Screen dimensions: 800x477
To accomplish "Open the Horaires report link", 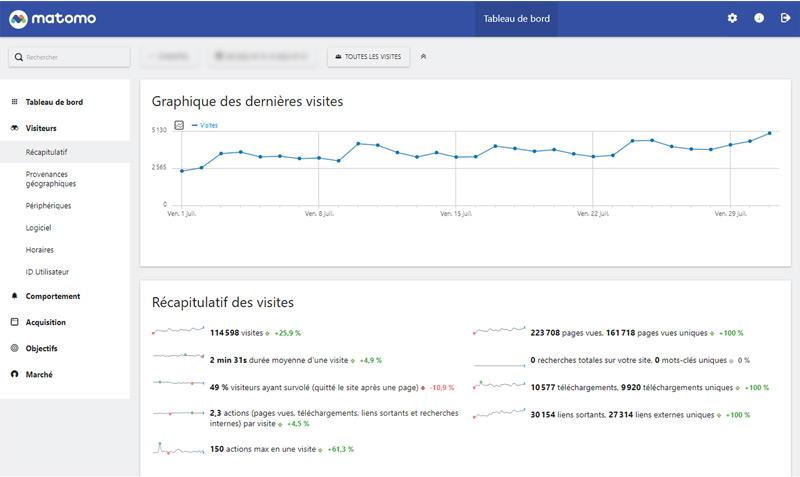I will point(40,249).
